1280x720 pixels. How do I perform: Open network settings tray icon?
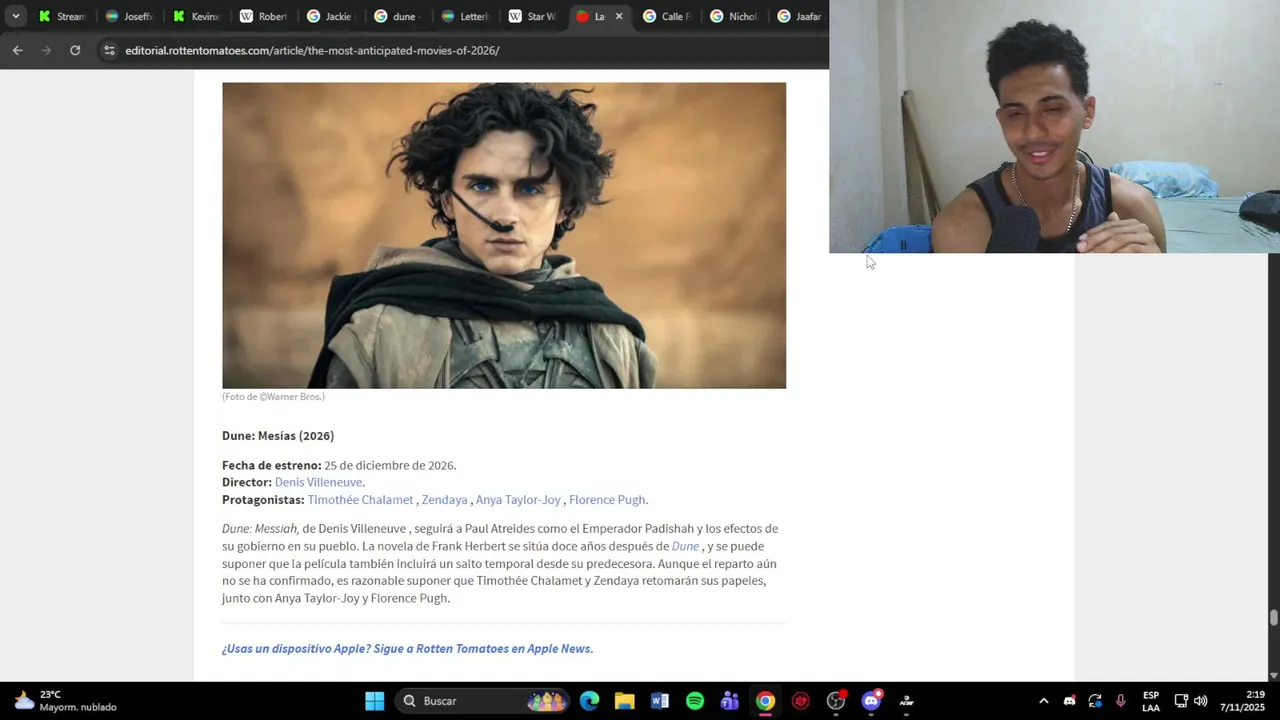coord(1181,701)
